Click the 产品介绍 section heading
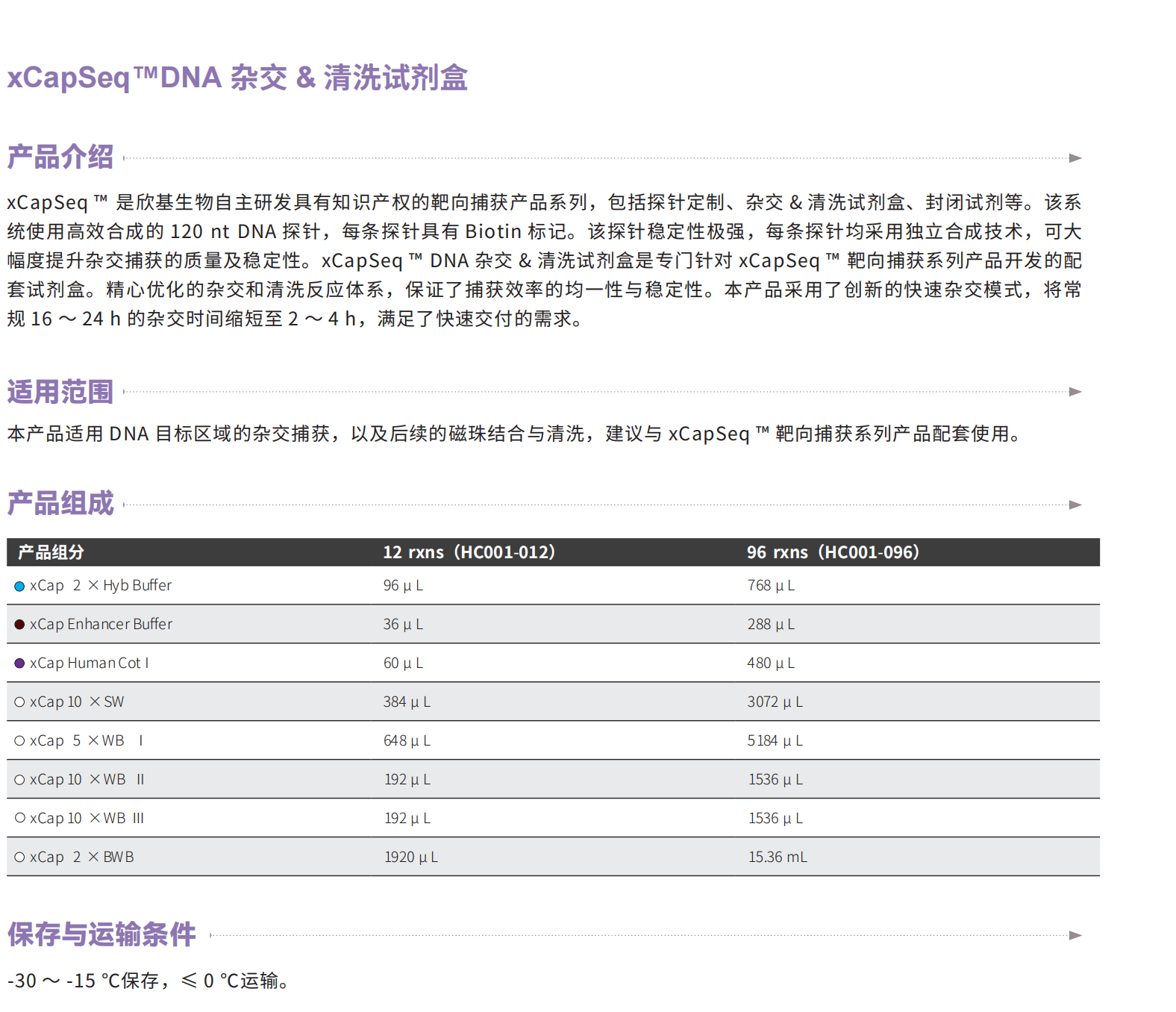The height and width of the screenshot is (1012, 1176). tap(60, 157)
